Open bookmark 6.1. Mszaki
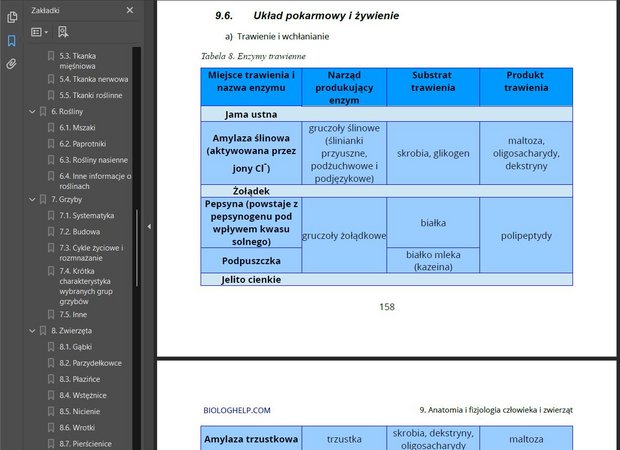This screenshot has width=620, height=450. pyautogui.click(x=77, y=128)
